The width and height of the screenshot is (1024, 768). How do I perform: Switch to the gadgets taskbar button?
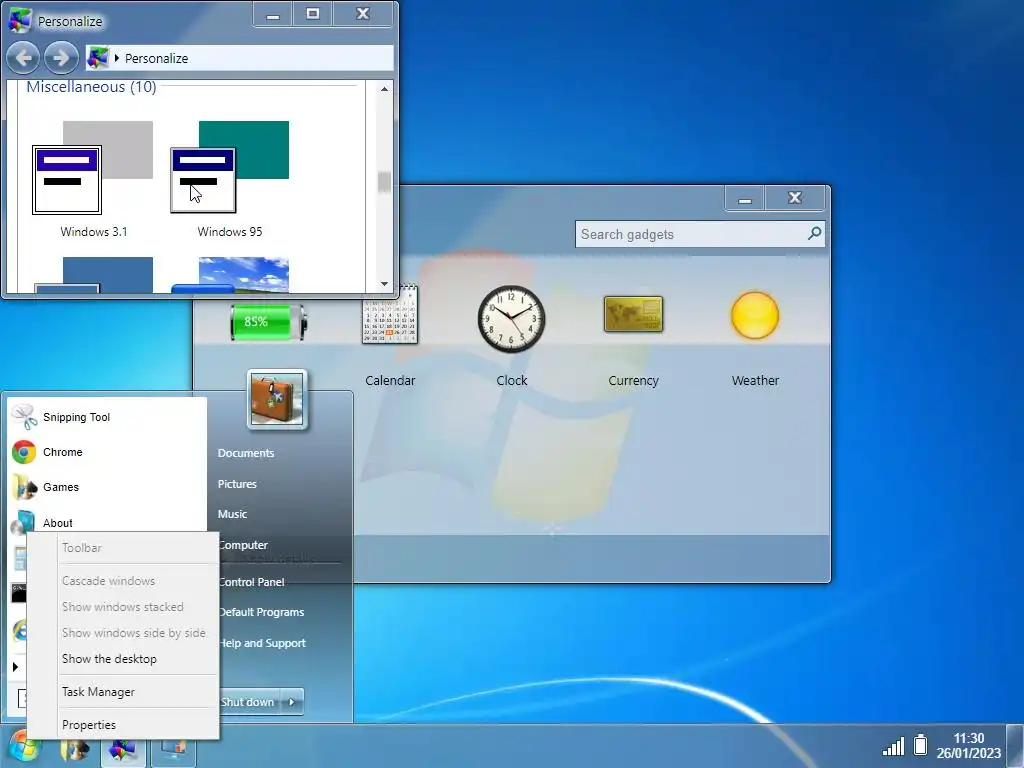[174, 748]
